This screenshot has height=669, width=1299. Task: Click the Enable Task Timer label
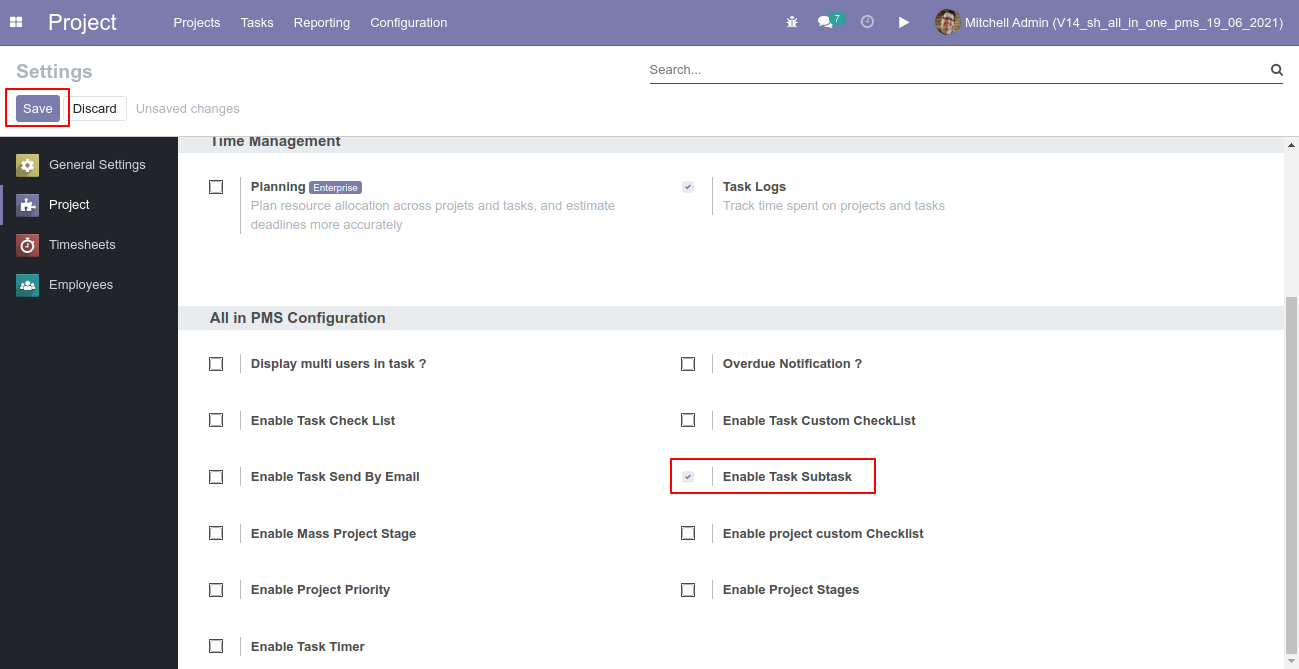coord(308,647)
